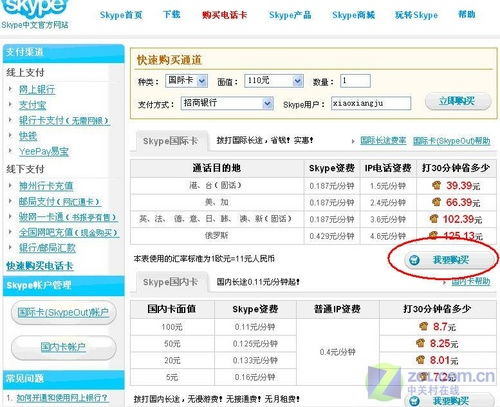Open the 玩转Skype menu item

point(416,15)
